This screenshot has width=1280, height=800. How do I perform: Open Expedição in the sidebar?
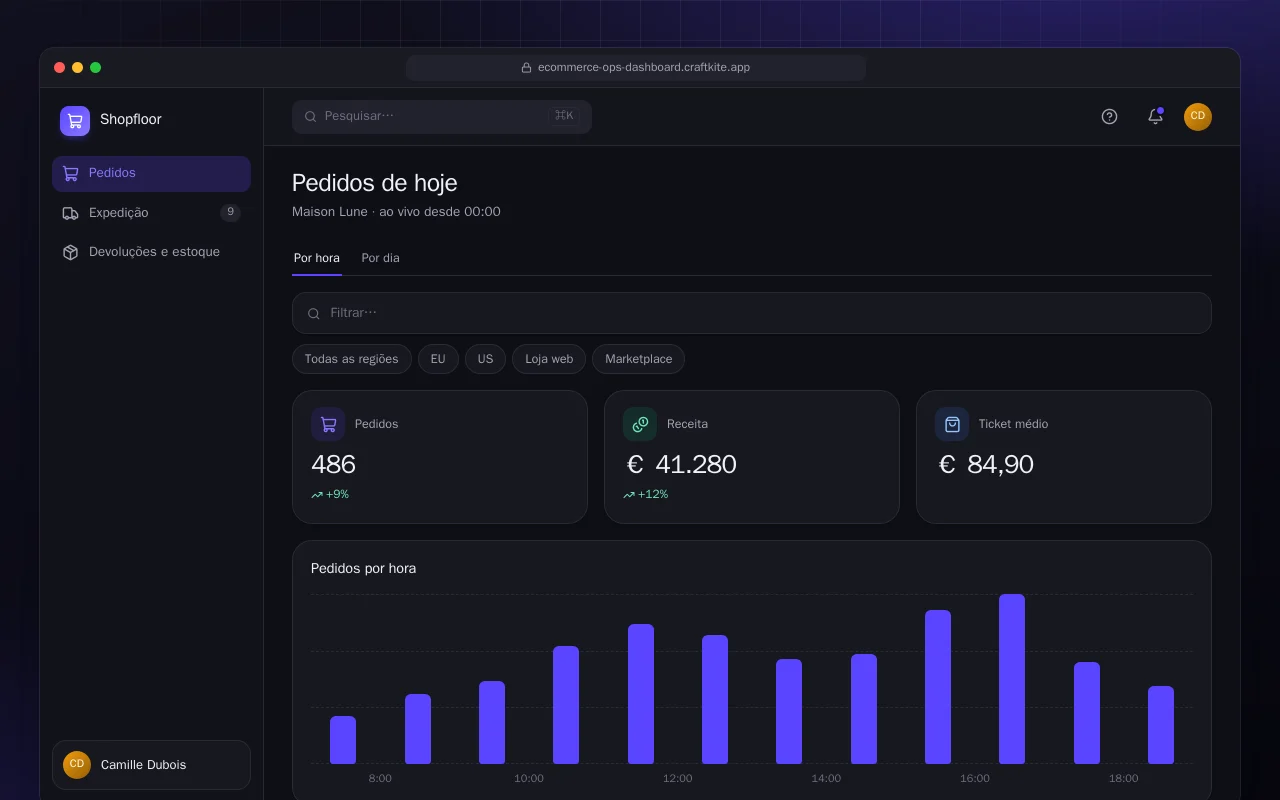tap(151, 213)
